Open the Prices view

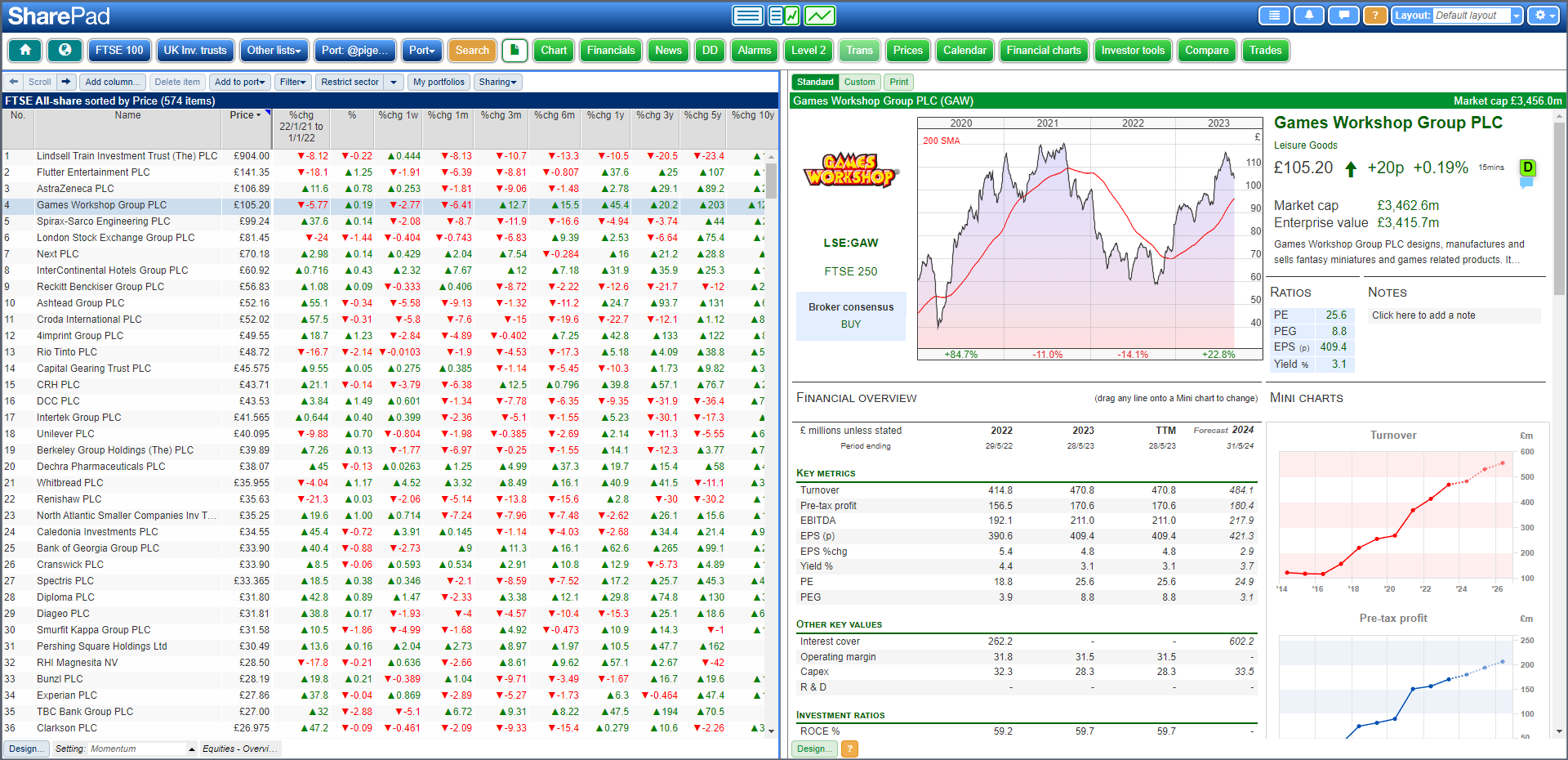point(907,51)
